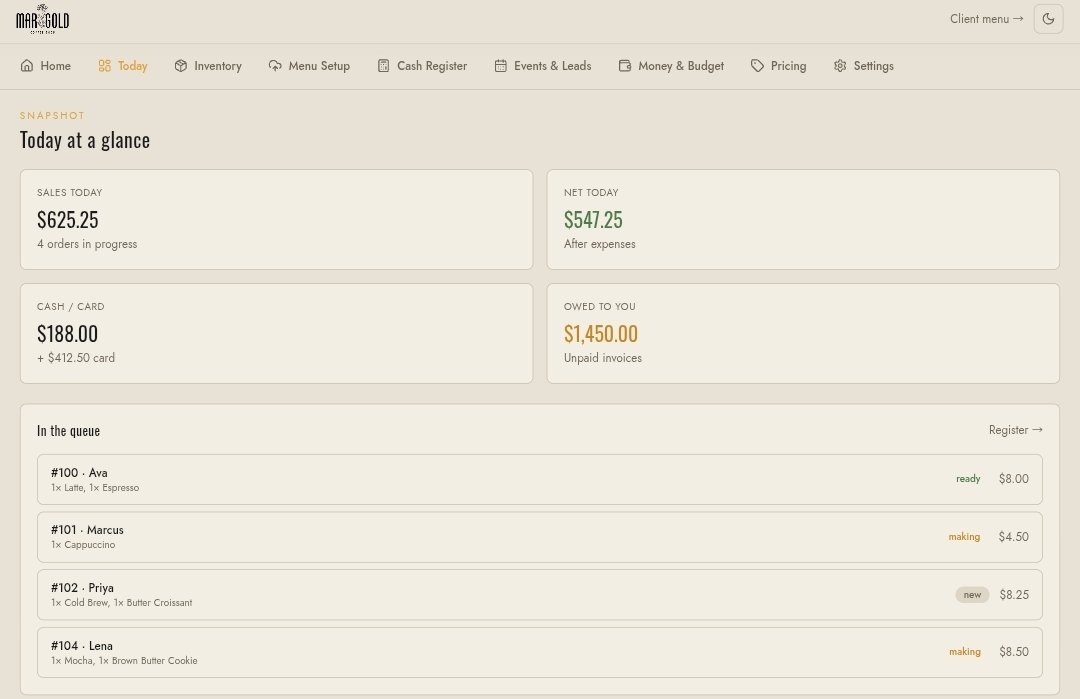Open order #104 · Lena

pyautogui.click(x=539, y=652)
